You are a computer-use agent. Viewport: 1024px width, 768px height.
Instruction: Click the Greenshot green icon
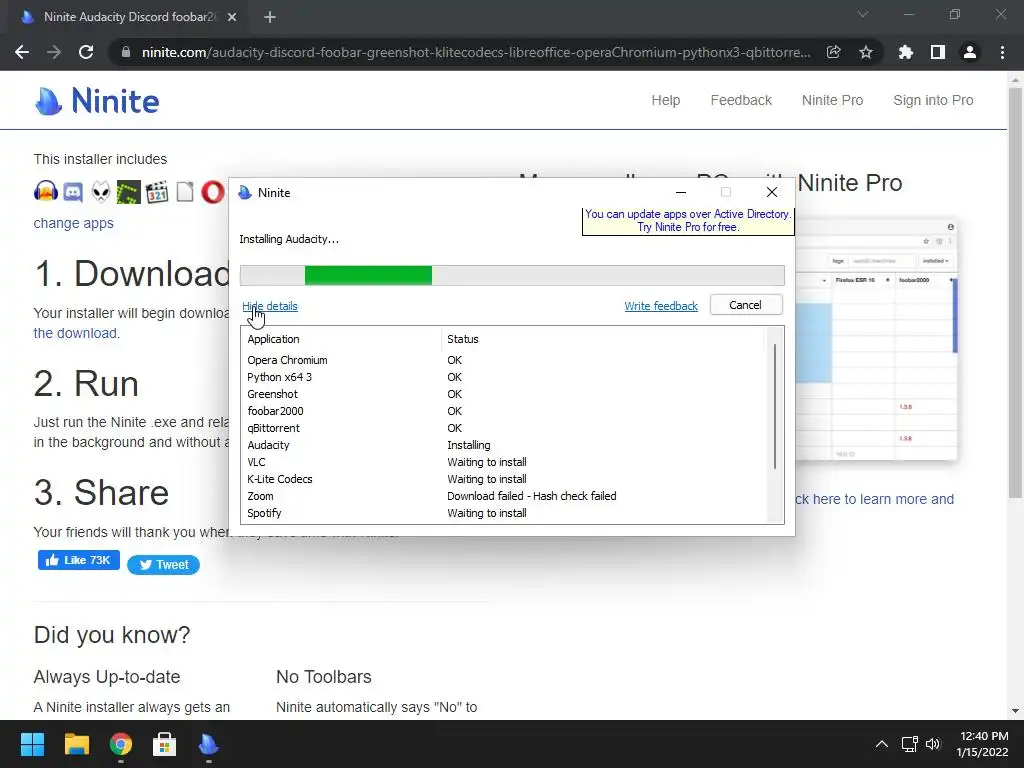tap(129, 192)
